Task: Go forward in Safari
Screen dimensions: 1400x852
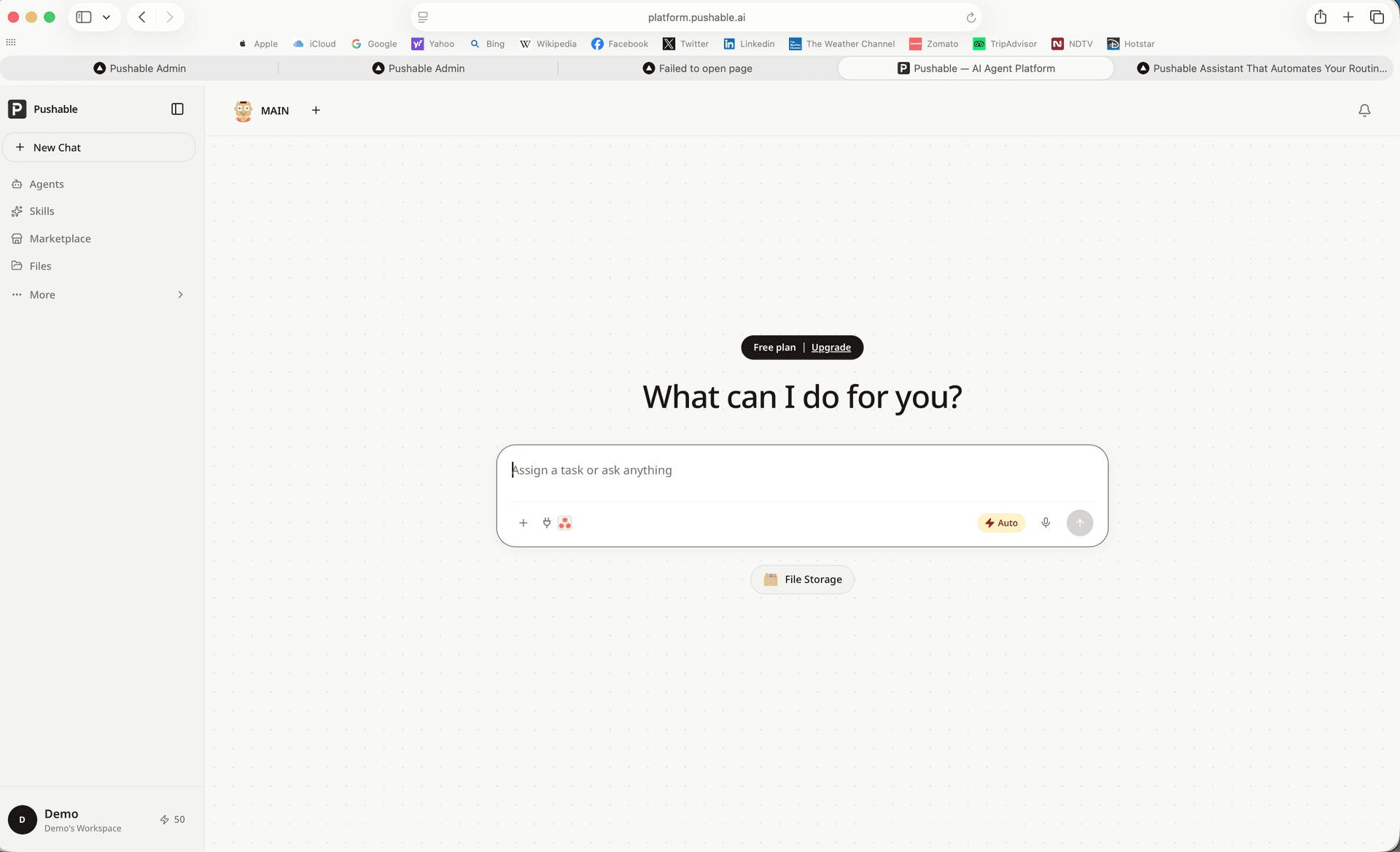Action: click(169, 17)
